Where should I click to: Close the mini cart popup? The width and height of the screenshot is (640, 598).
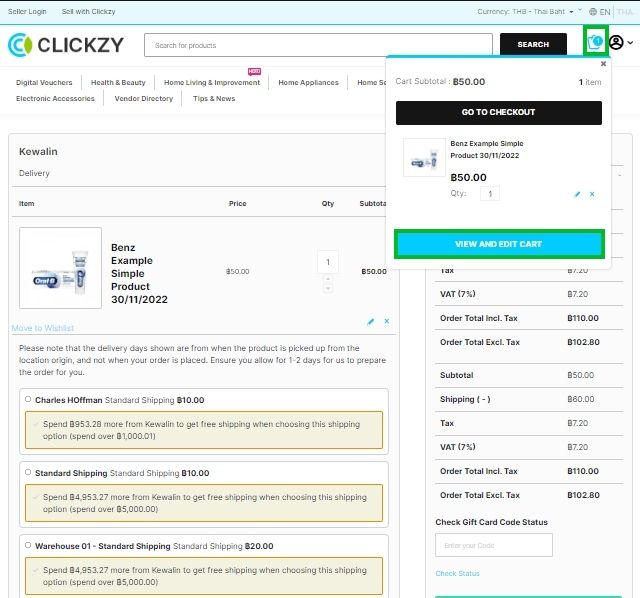[x=603, y=64]
